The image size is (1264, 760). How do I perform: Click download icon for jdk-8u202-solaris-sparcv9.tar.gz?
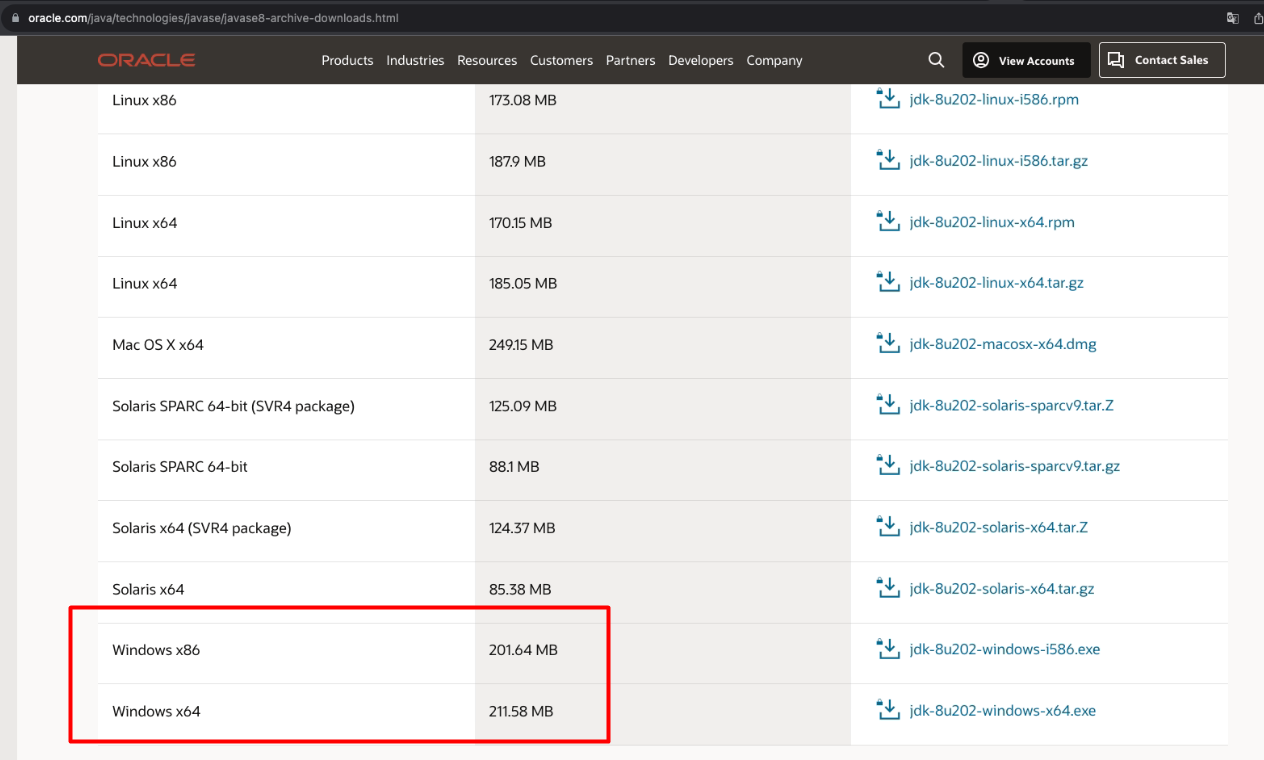[888, 466]
